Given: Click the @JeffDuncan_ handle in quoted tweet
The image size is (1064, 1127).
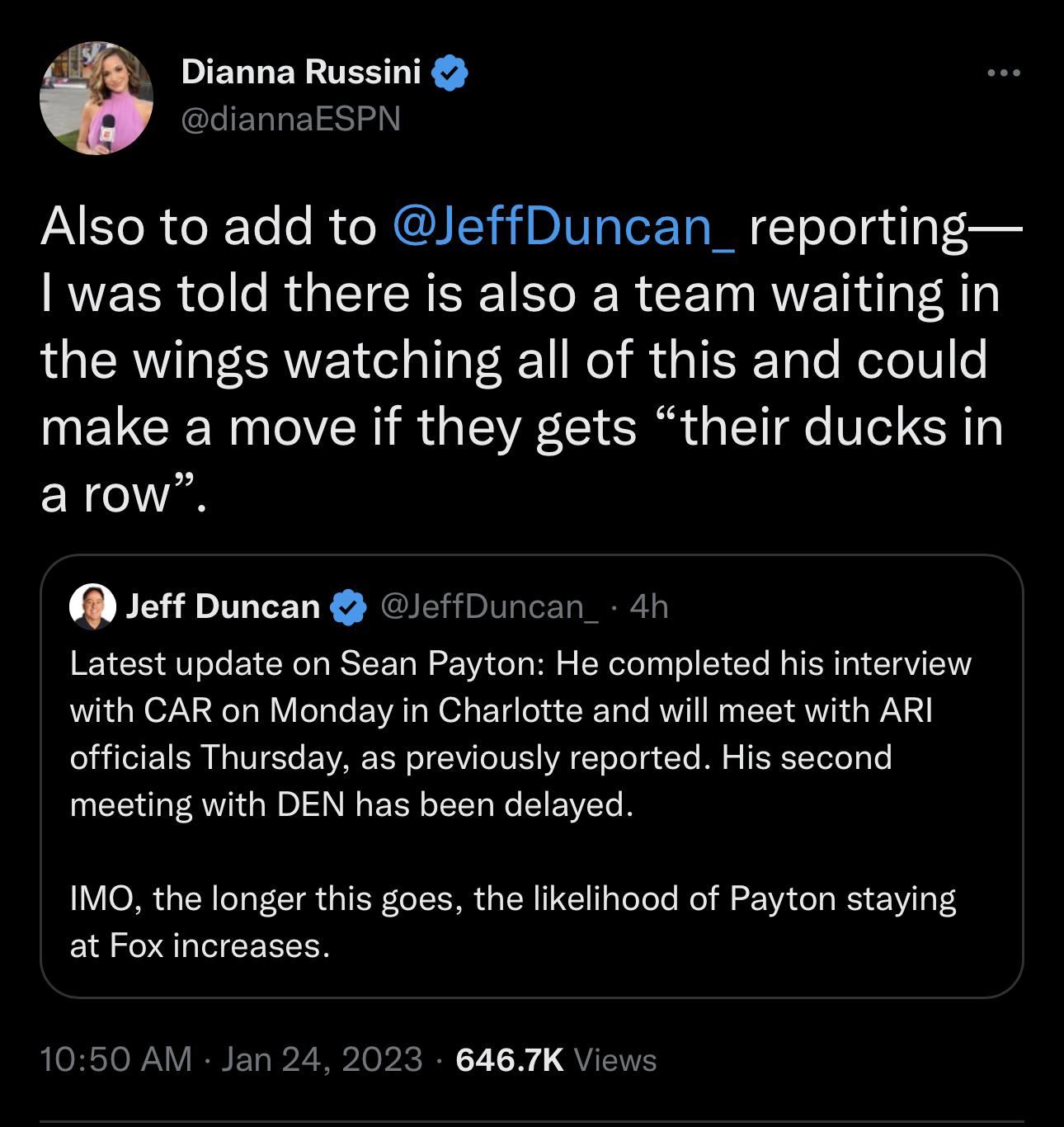Looking at the screenshot, I should pos(490,607).
